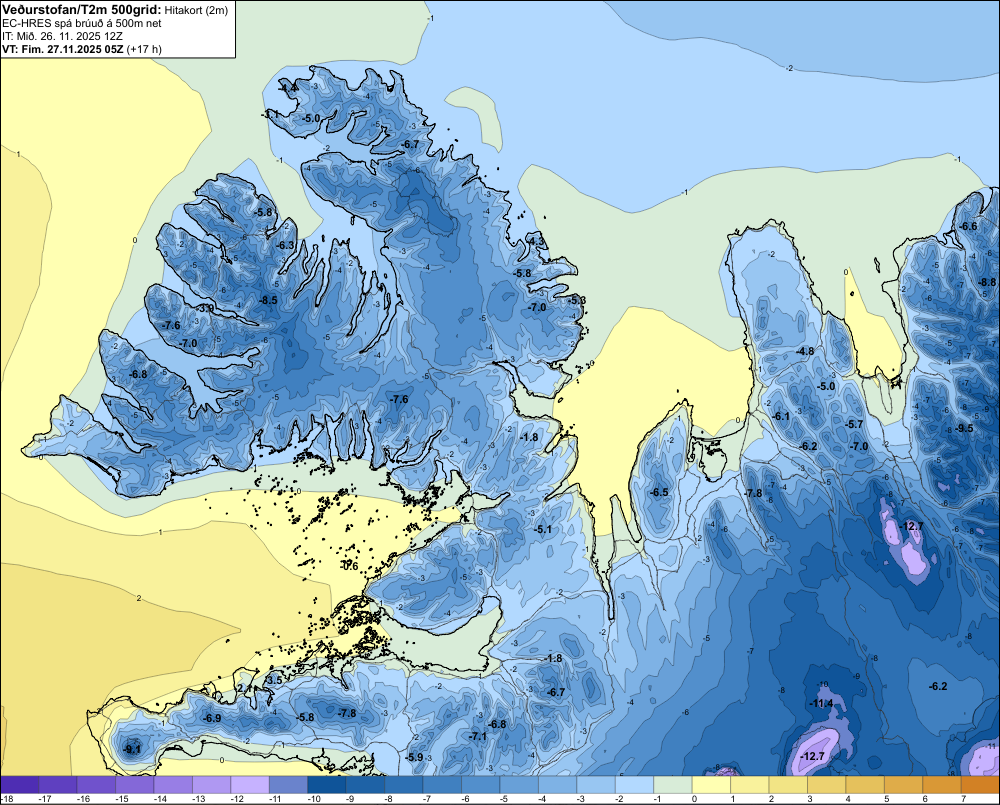Click the -6.6 temperature label
This screenshot has width=1000, height=805.
[968, 226]
